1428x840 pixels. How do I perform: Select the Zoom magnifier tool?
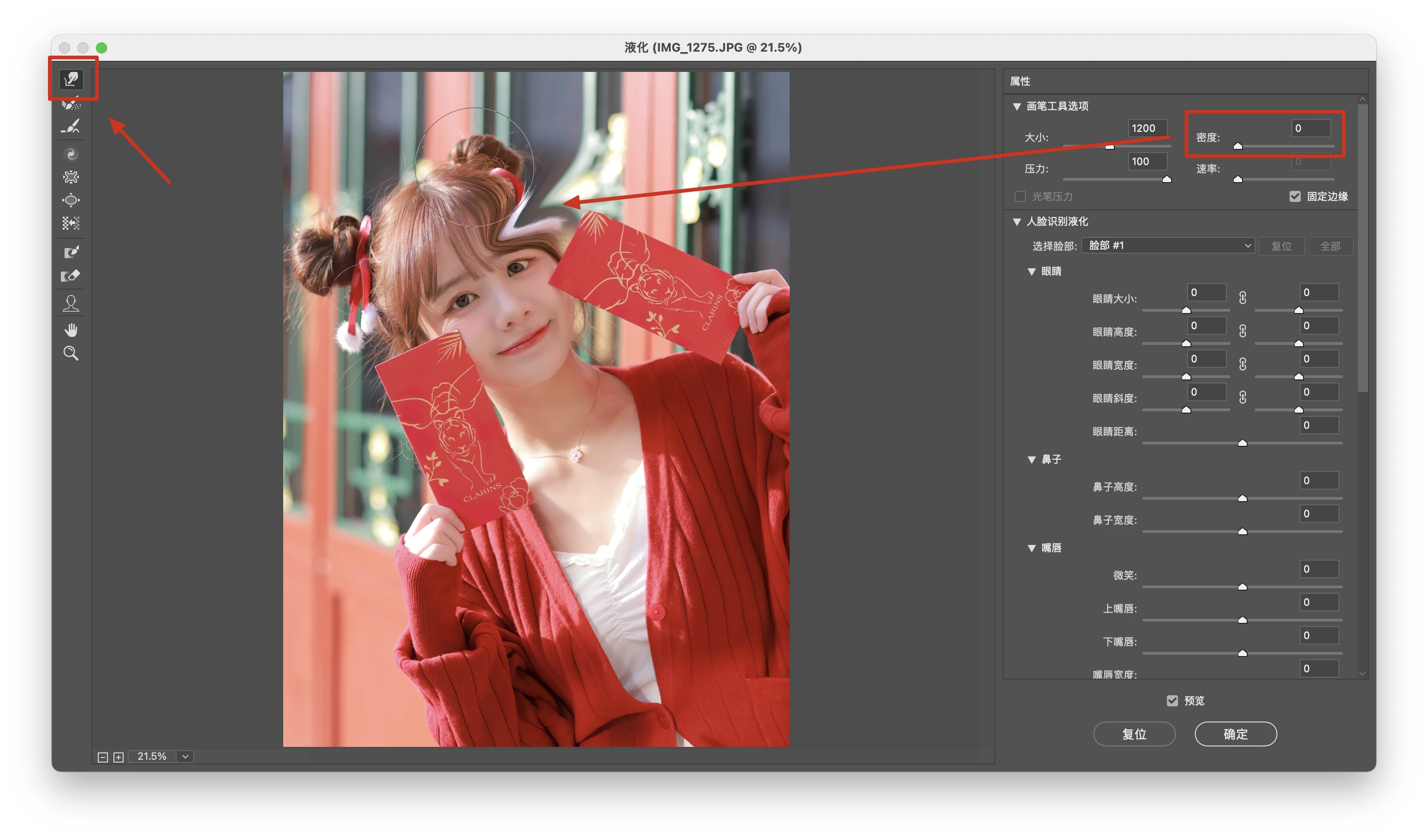pos(71,354)
